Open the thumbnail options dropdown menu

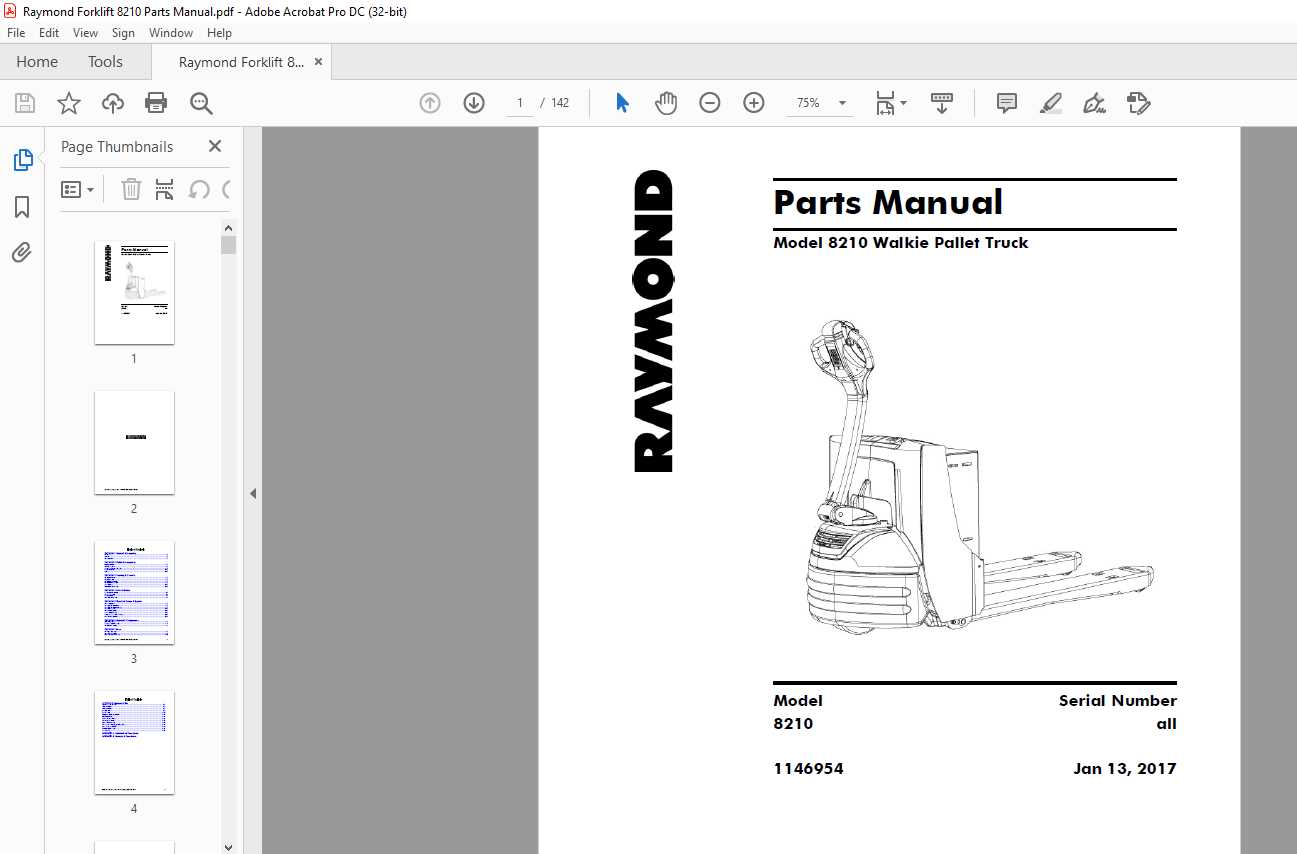coord(78,189)
